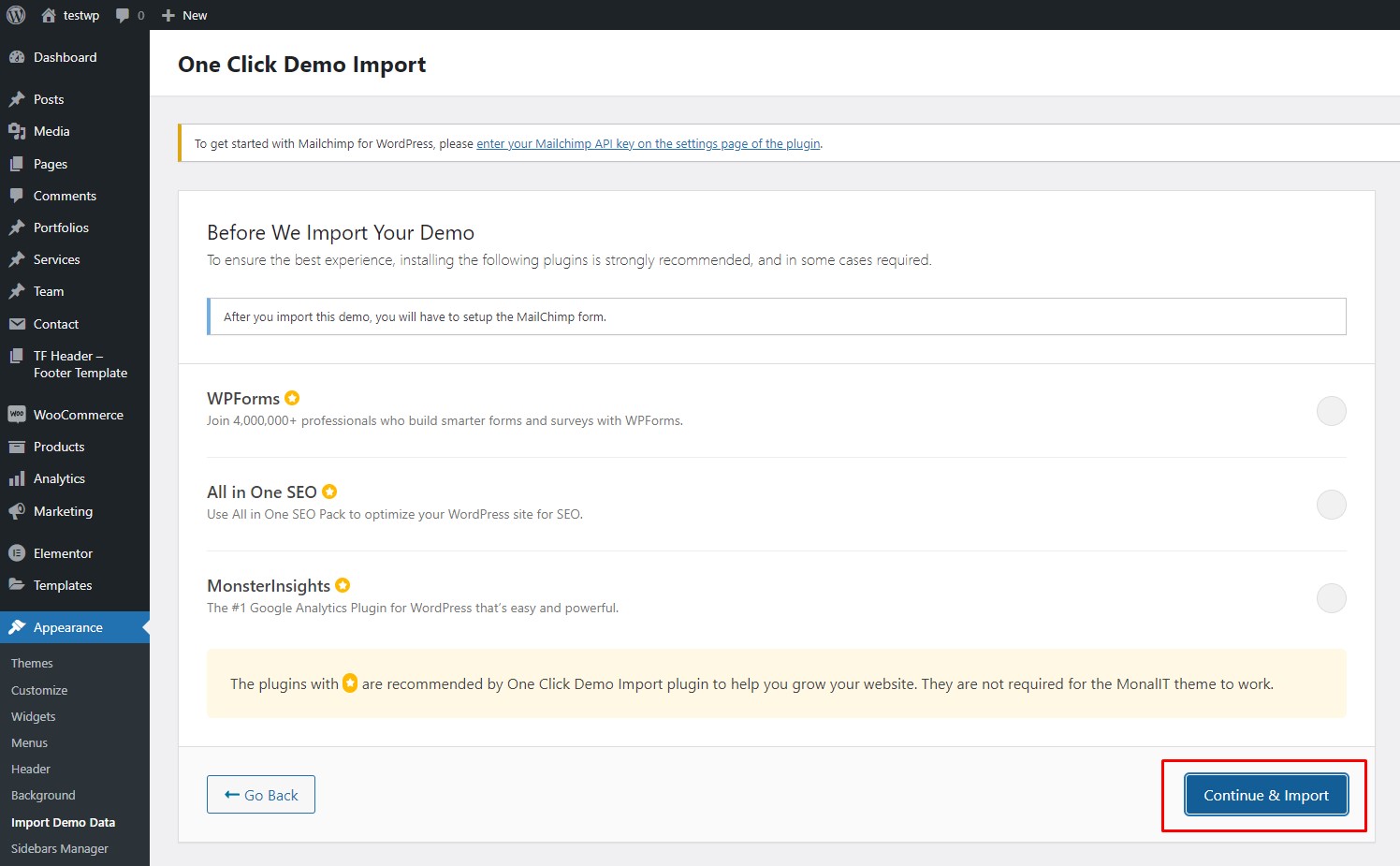Click the Posts pin icon
This screenshot has width=1400, height=866.
coord(17,99)
